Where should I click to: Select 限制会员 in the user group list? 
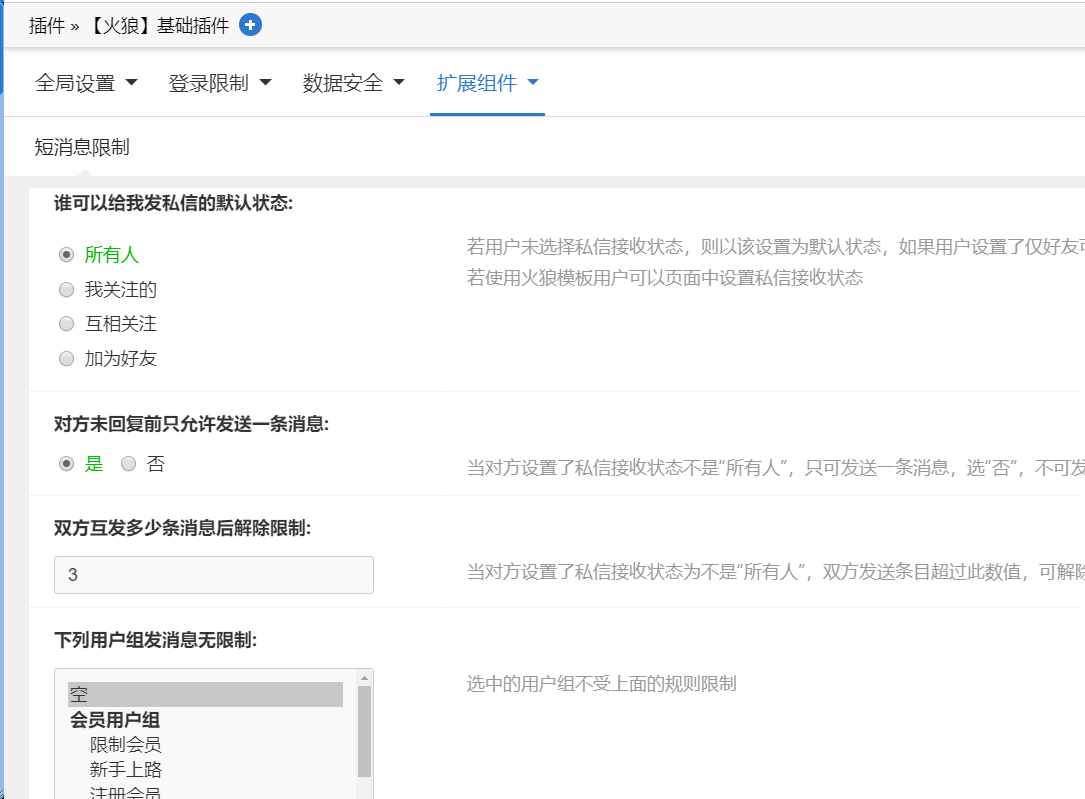(x=125, y=745)
